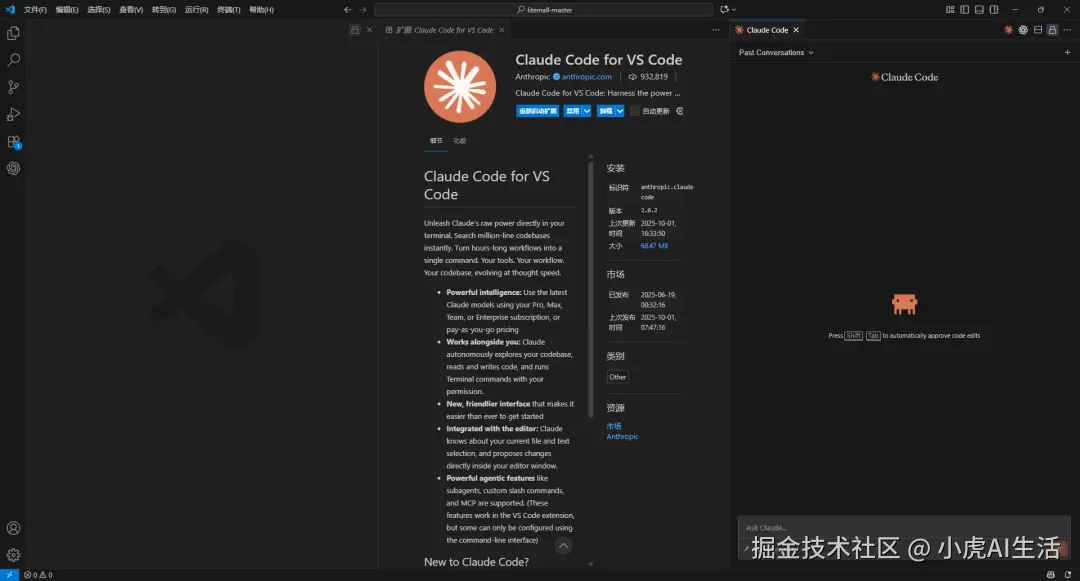This screenshot has width=1080, height=581.
Task: Close the empty left editor group
Action: pyautogui.click(x=369, y=30)
